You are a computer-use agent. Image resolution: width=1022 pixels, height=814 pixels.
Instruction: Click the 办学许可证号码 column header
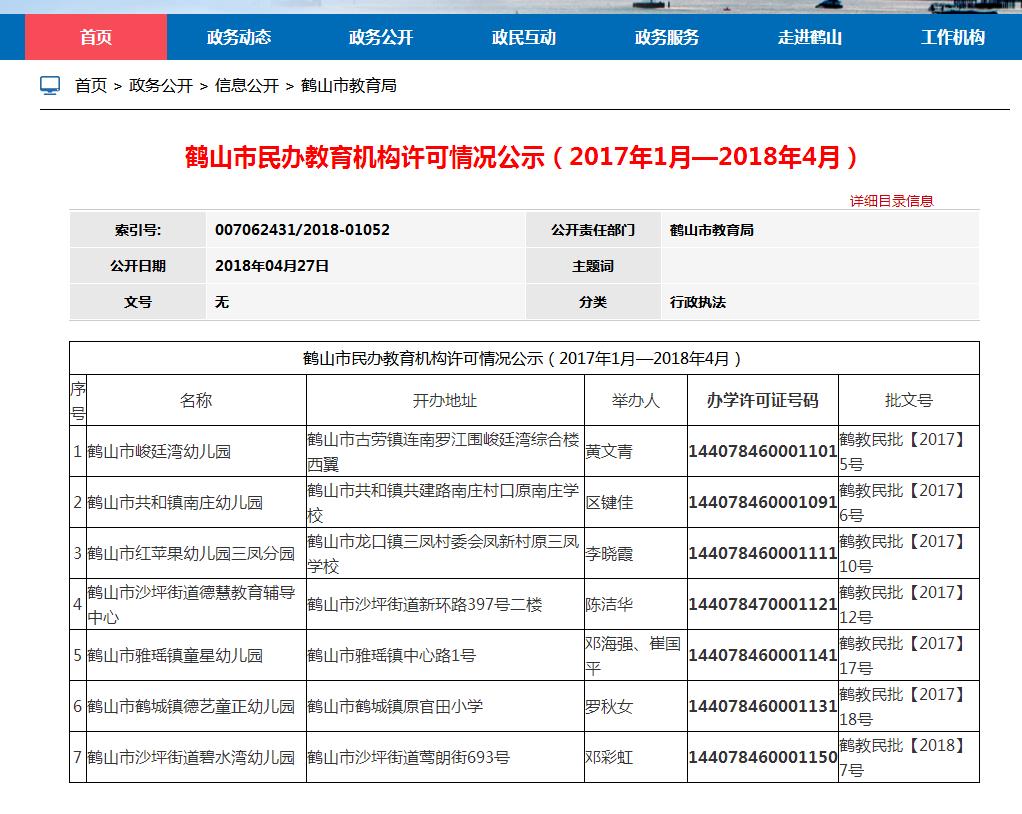pos(762,400)
